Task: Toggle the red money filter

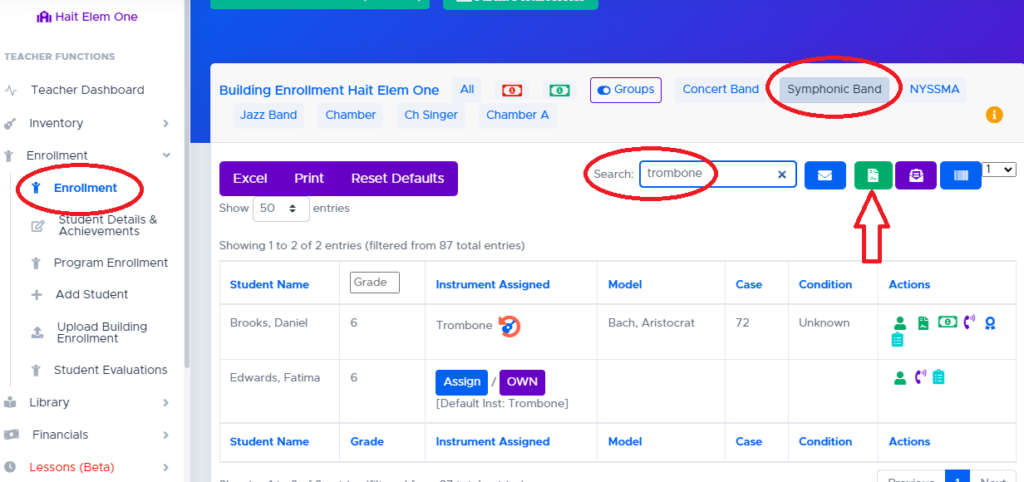Action: click(x=512, y=90)
